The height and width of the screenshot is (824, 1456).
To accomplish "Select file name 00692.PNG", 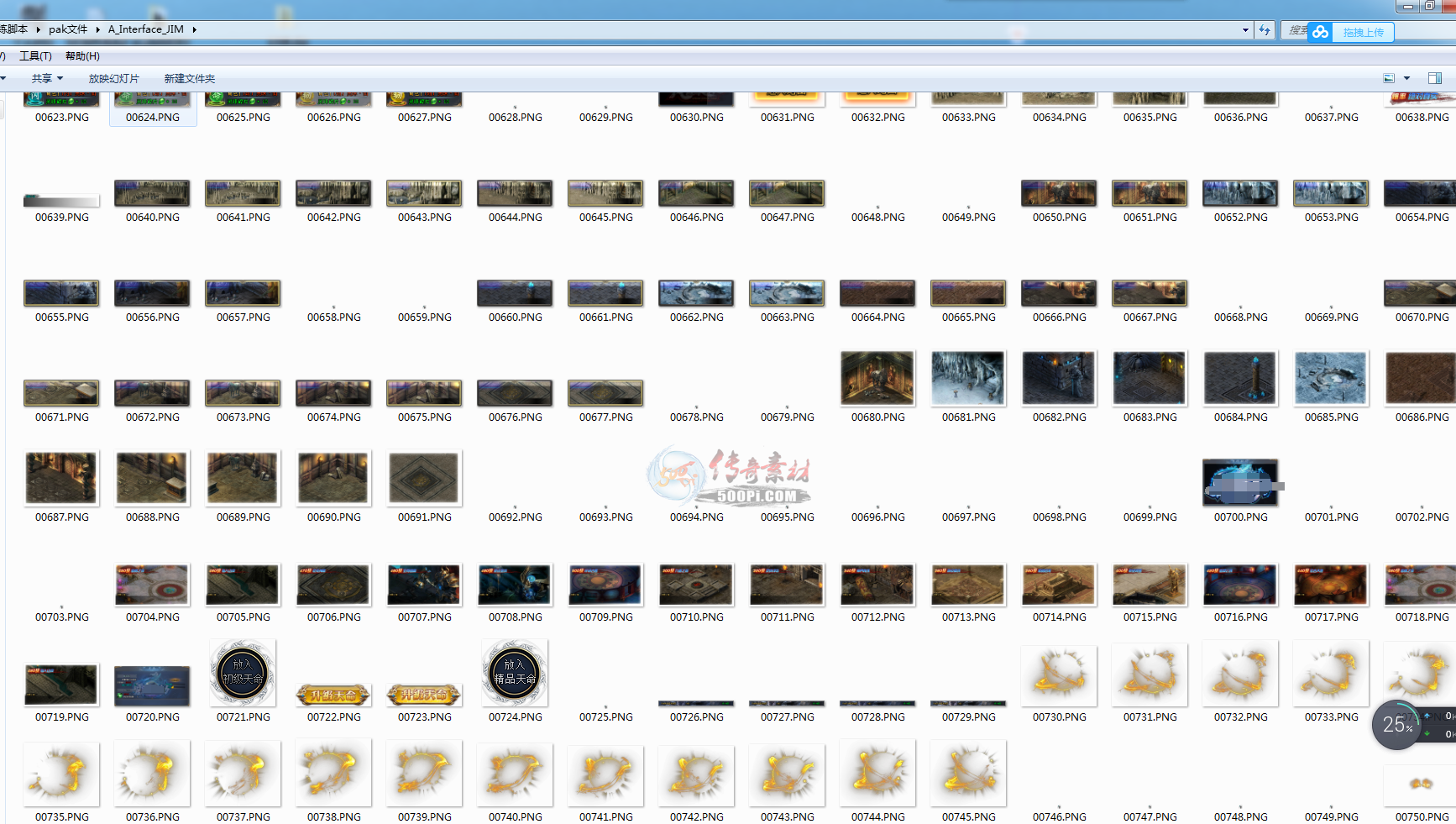I will coord(516,517).
